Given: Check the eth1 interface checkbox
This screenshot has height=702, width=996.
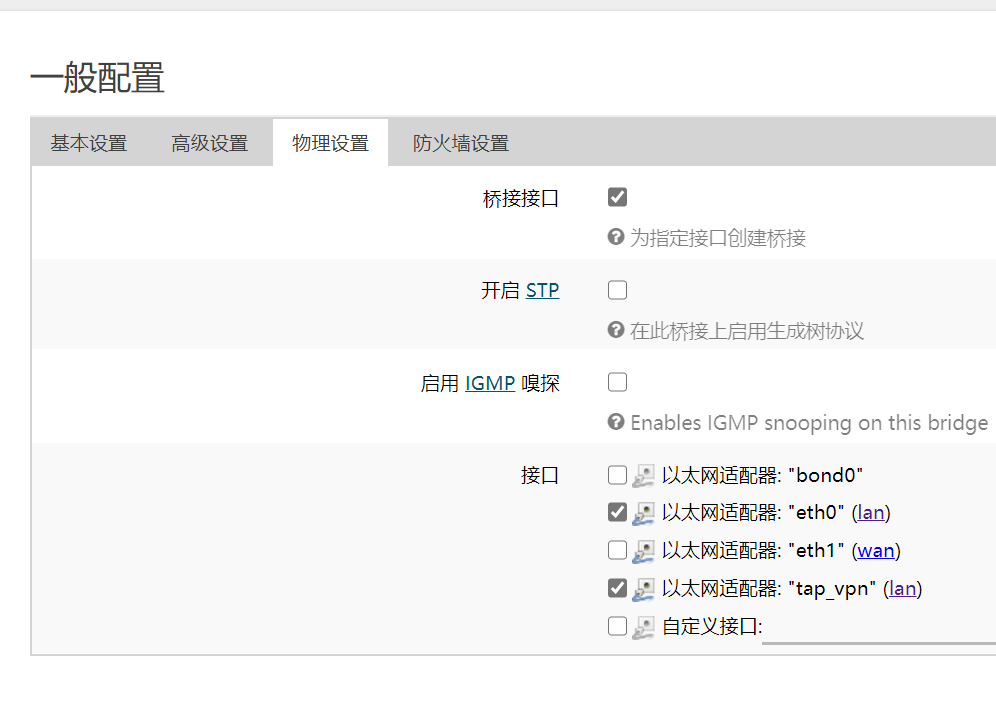Looking at the screenshot, I should pyautogui.click(x=617, y=550).
